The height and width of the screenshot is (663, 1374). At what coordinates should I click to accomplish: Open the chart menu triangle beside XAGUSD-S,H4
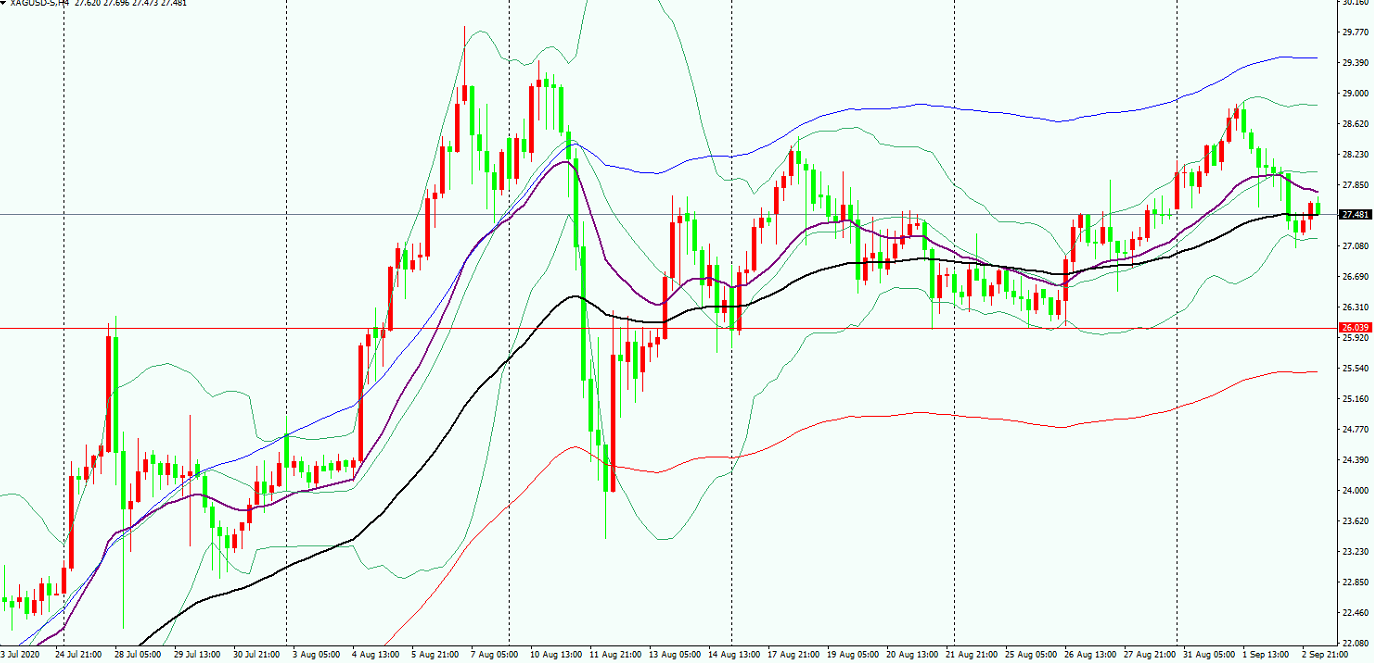tap(4, 3)
